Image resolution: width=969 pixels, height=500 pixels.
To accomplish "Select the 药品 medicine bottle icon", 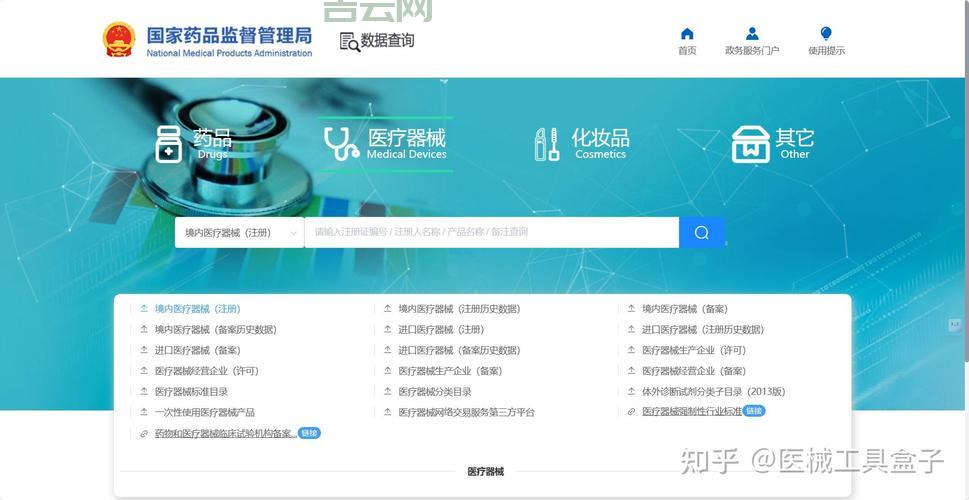I will (169, 145).
